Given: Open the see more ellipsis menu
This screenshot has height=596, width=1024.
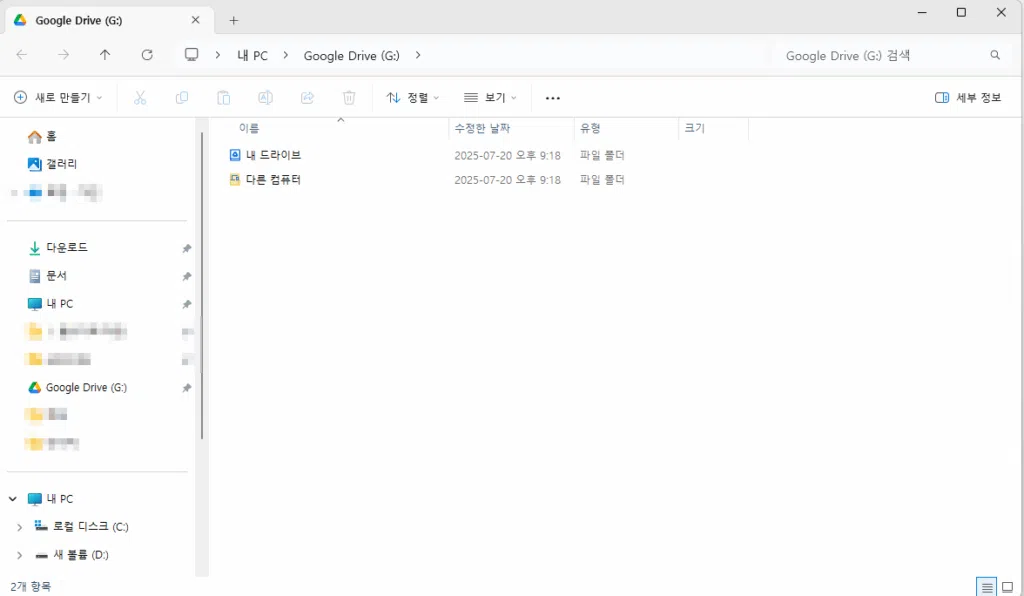Looking at the screenshot, I should tap(553, 98).
